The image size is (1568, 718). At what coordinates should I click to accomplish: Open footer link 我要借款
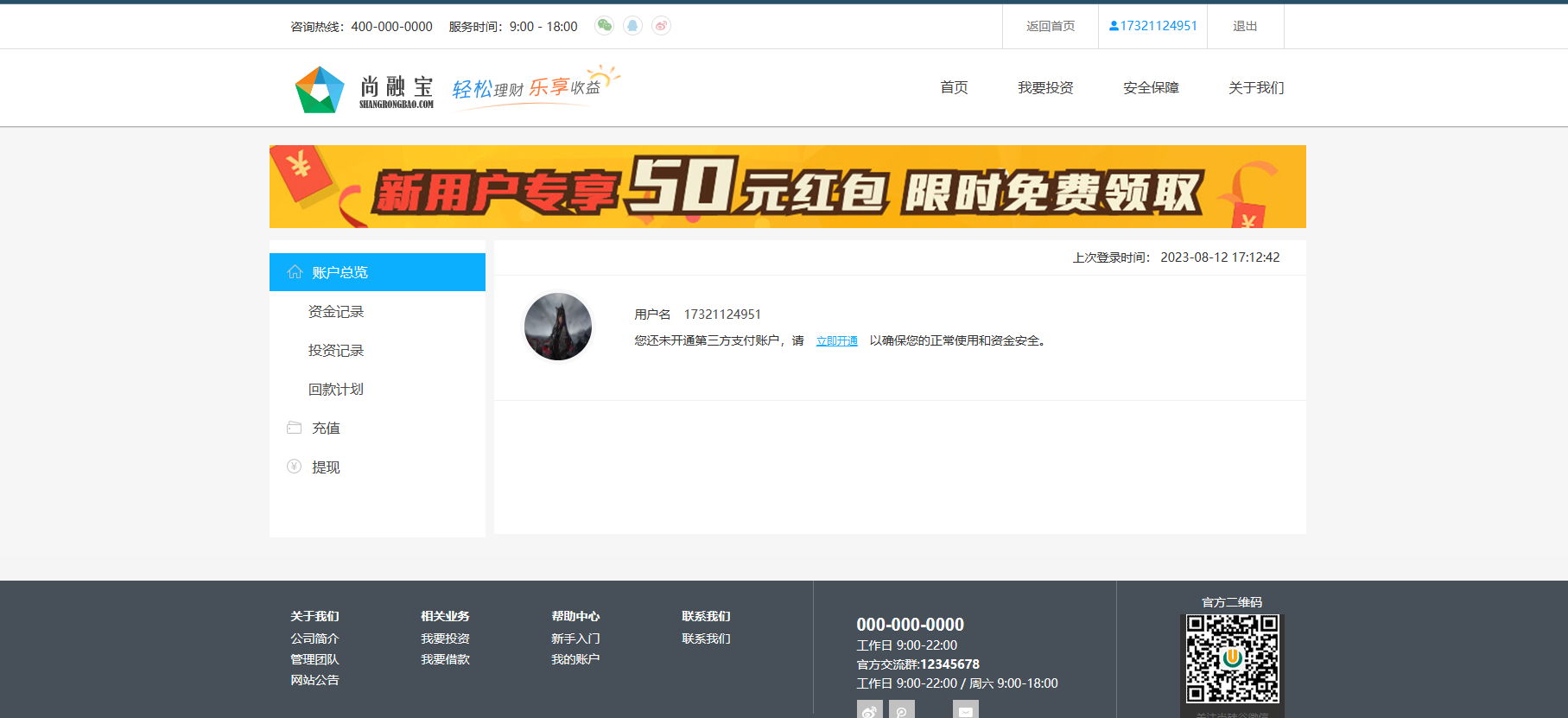point(445,659)
